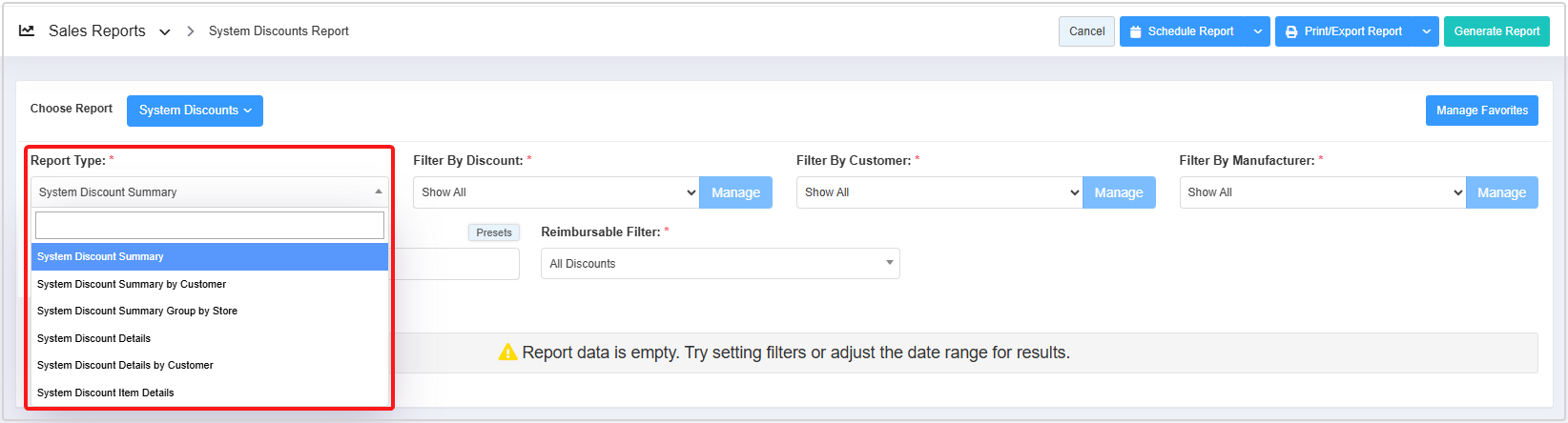Screen dimensions: 1568x423
Task: Pick System Discount Details by Customer
Action: click(x=125, y=365)
